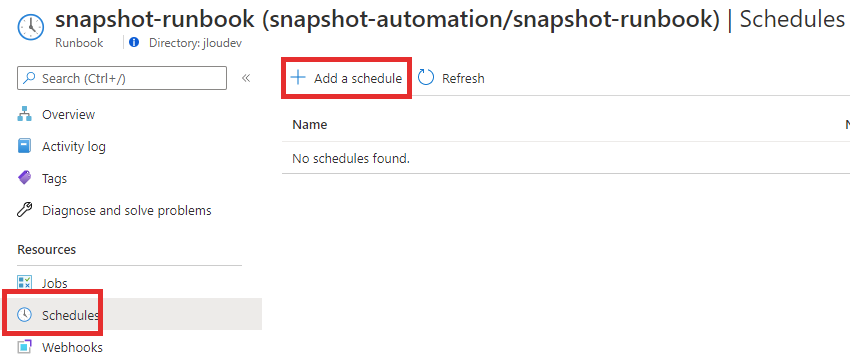This screenshot has height=360, width=850.
Task: Open the Jobs resource page
Action: pos(55,283)
